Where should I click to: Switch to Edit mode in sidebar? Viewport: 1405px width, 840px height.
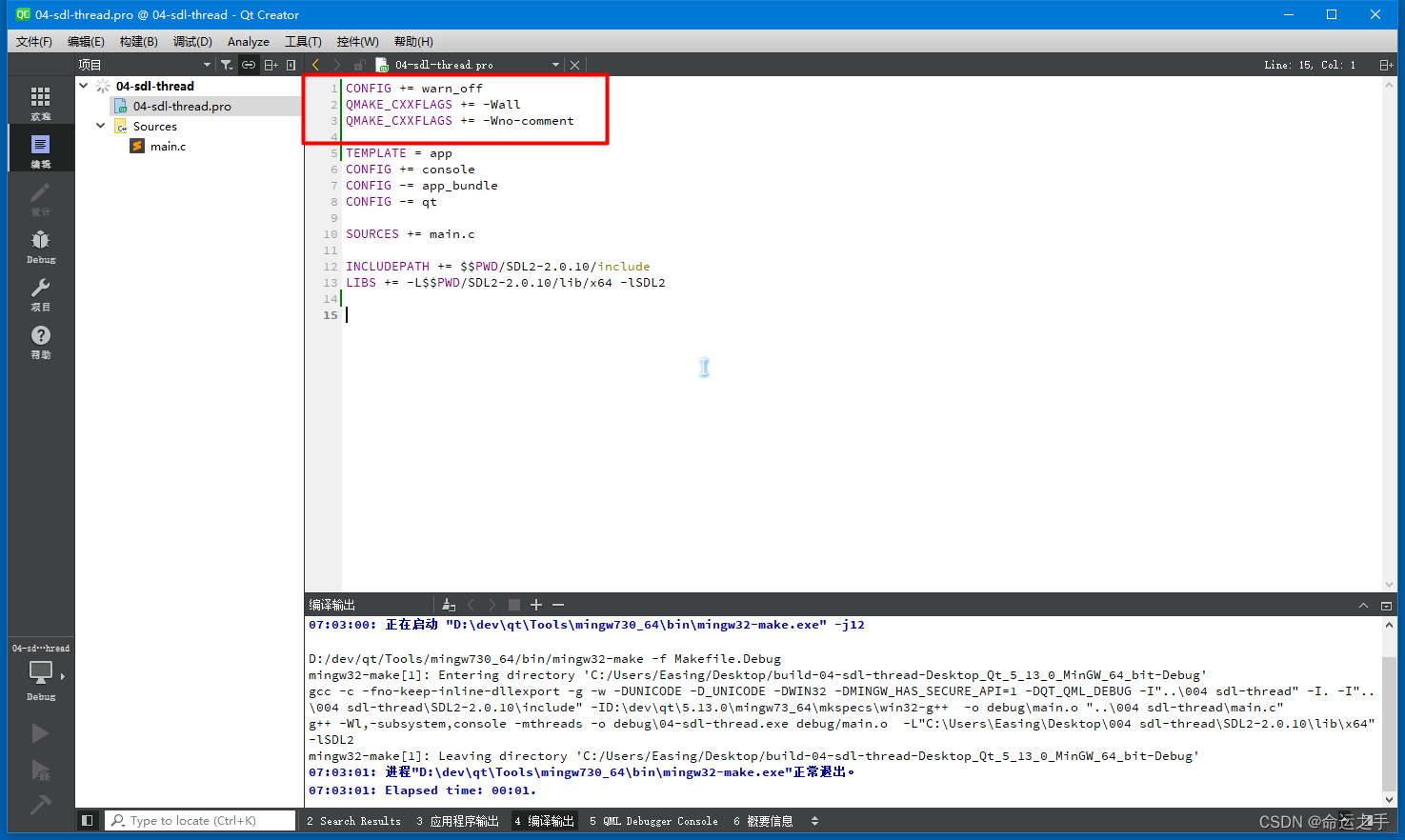pos(40,150)
